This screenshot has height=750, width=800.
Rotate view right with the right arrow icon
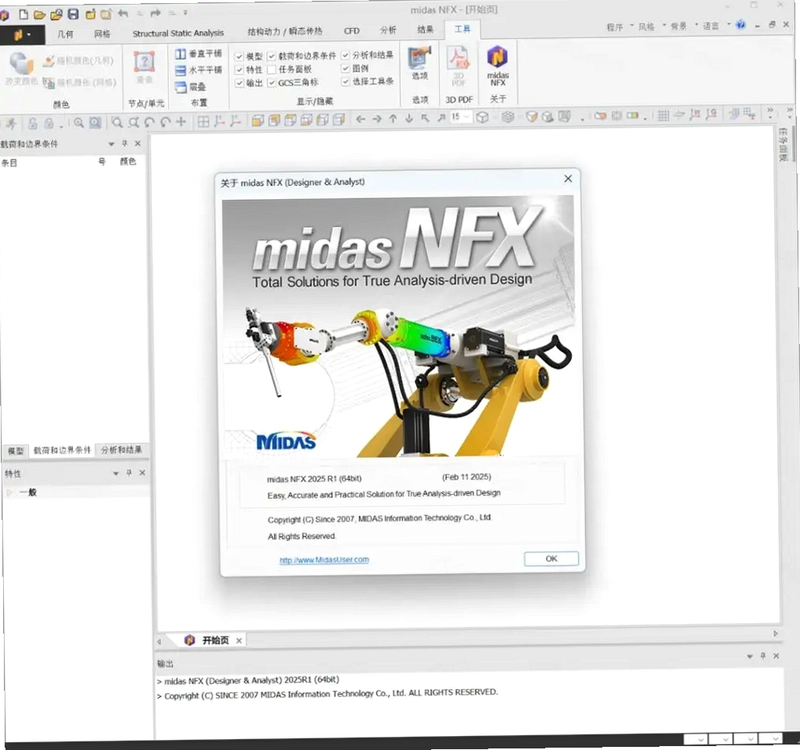pos(377,119)
